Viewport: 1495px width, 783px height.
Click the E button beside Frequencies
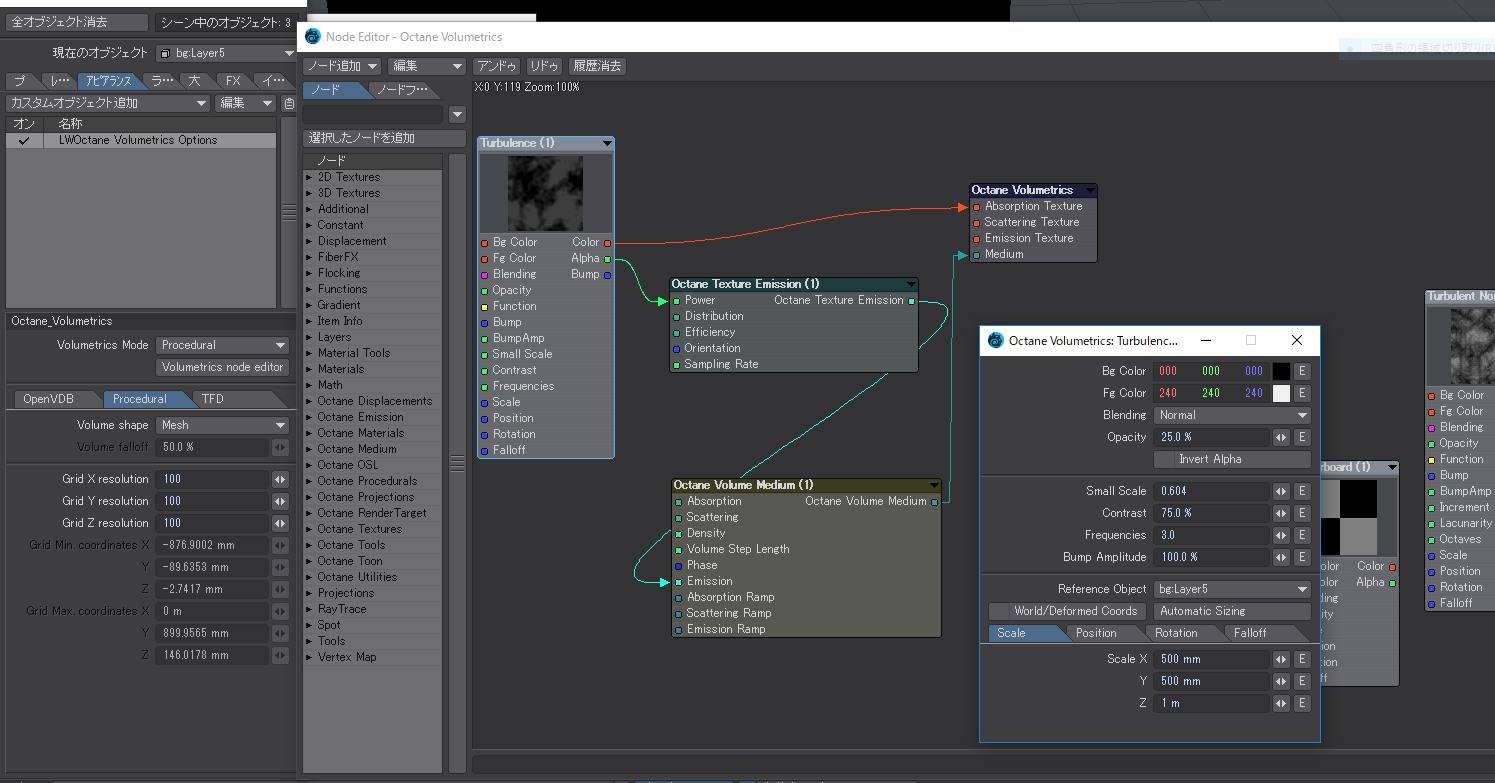point(1302,535)
